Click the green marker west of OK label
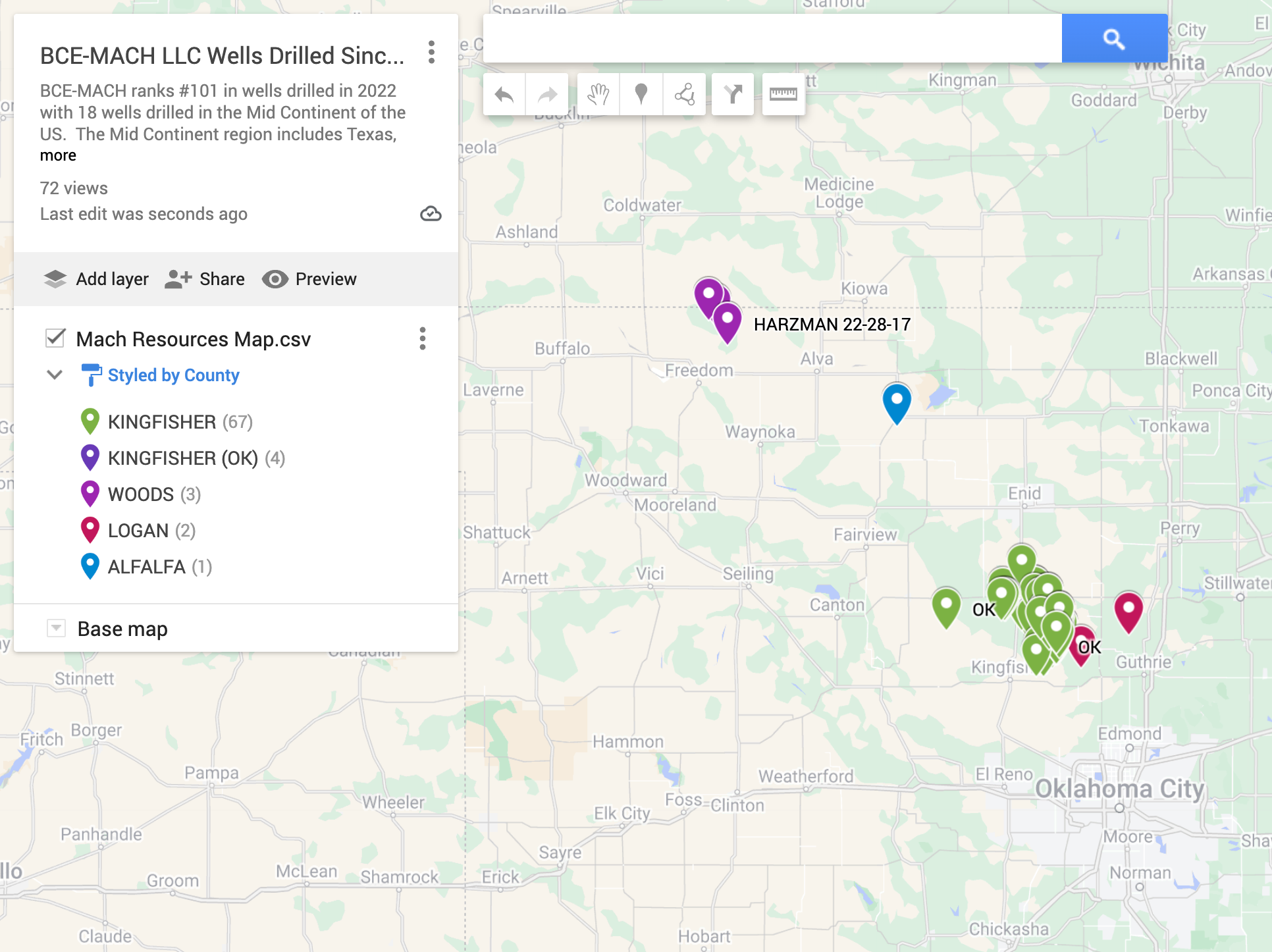 click(x=947, y=608)
